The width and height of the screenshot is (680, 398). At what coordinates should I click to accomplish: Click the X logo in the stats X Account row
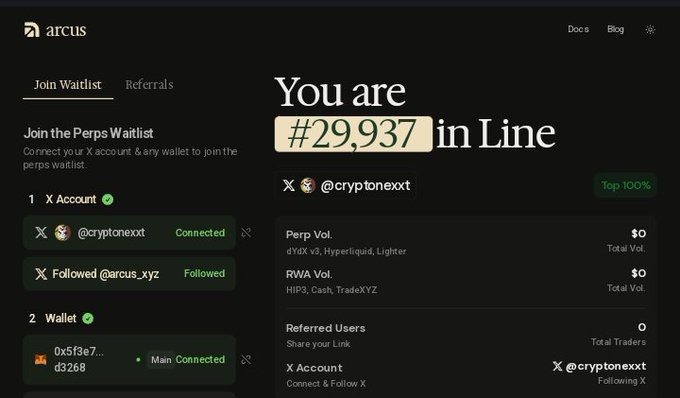coord(557,366)
